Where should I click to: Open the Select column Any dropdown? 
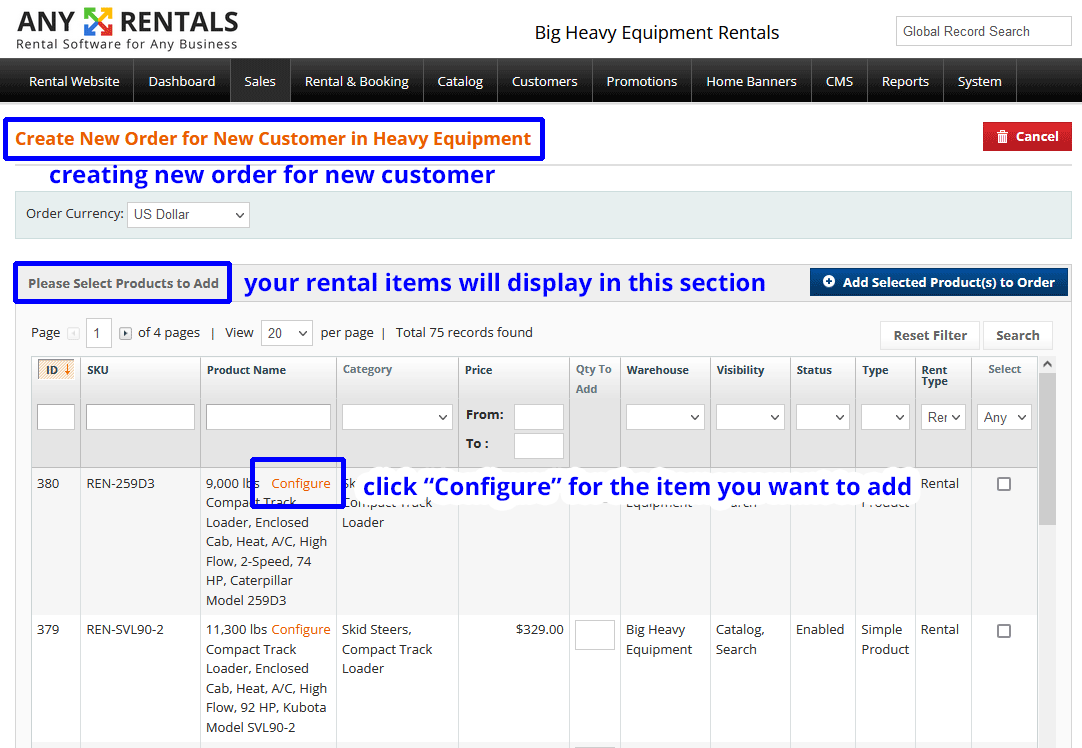1004,417
